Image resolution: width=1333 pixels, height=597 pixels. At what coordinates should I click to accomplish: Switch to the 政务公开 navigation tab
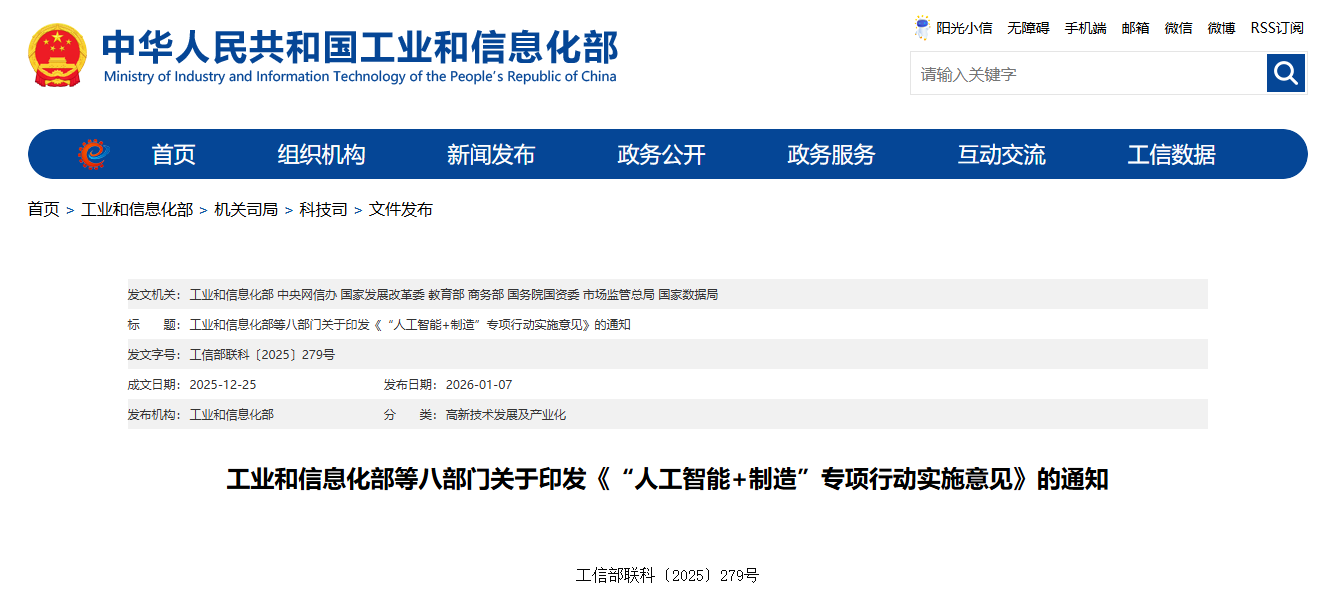[660, 154]
